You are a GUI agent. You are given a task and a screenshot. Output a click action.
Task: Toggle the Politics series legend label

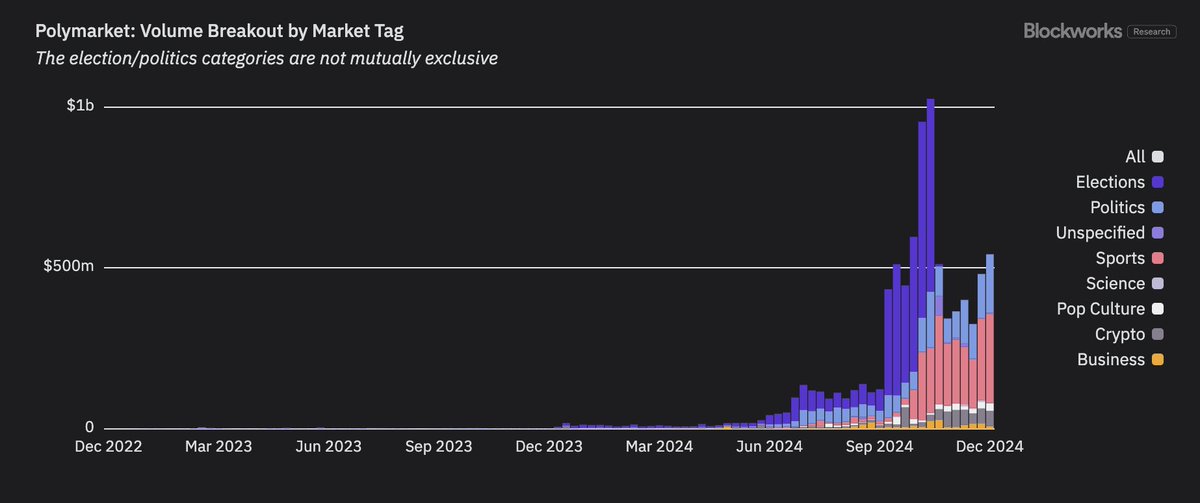(1117, 208)
